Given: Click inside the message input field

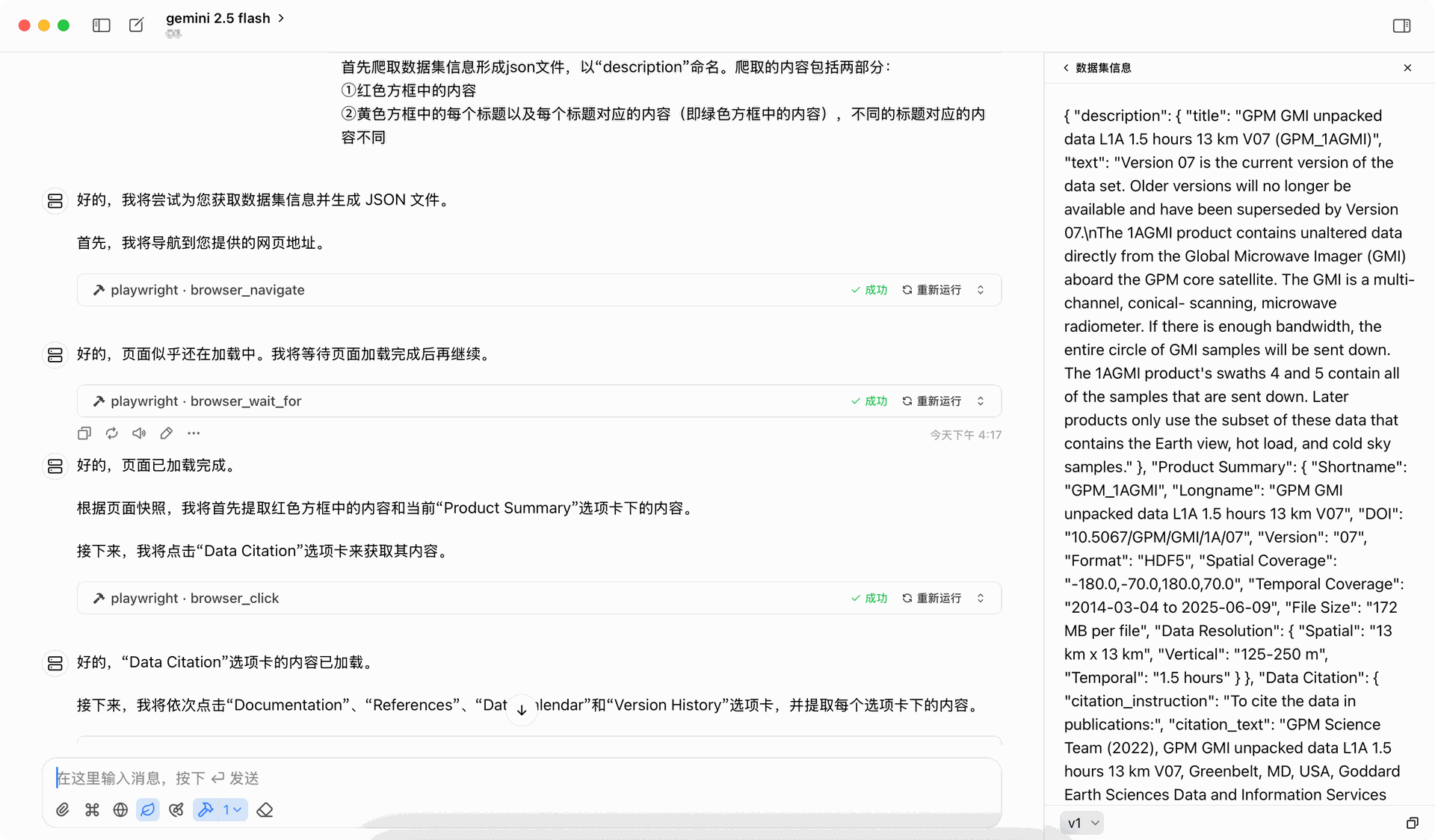Looking at the screenshot, I should pos(448,777).
